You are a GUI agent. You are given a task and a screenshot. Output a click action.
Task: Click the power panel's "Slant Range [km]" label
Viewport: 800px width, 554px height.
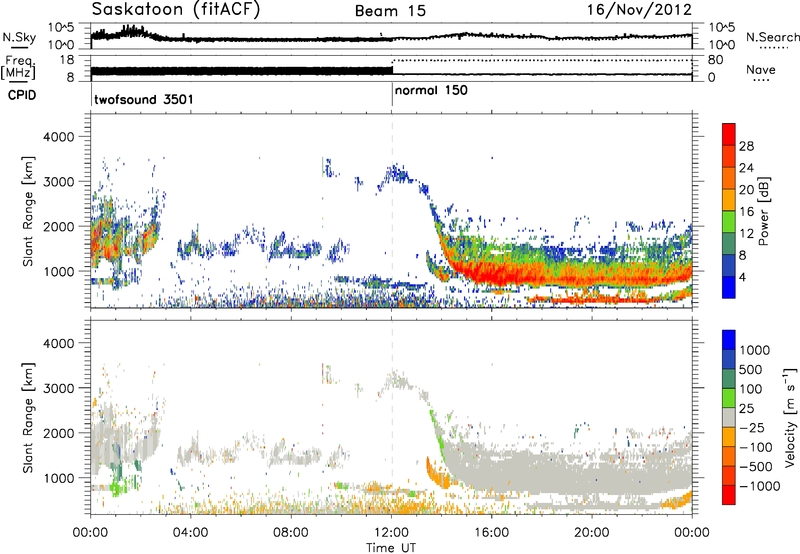point(28,211)
